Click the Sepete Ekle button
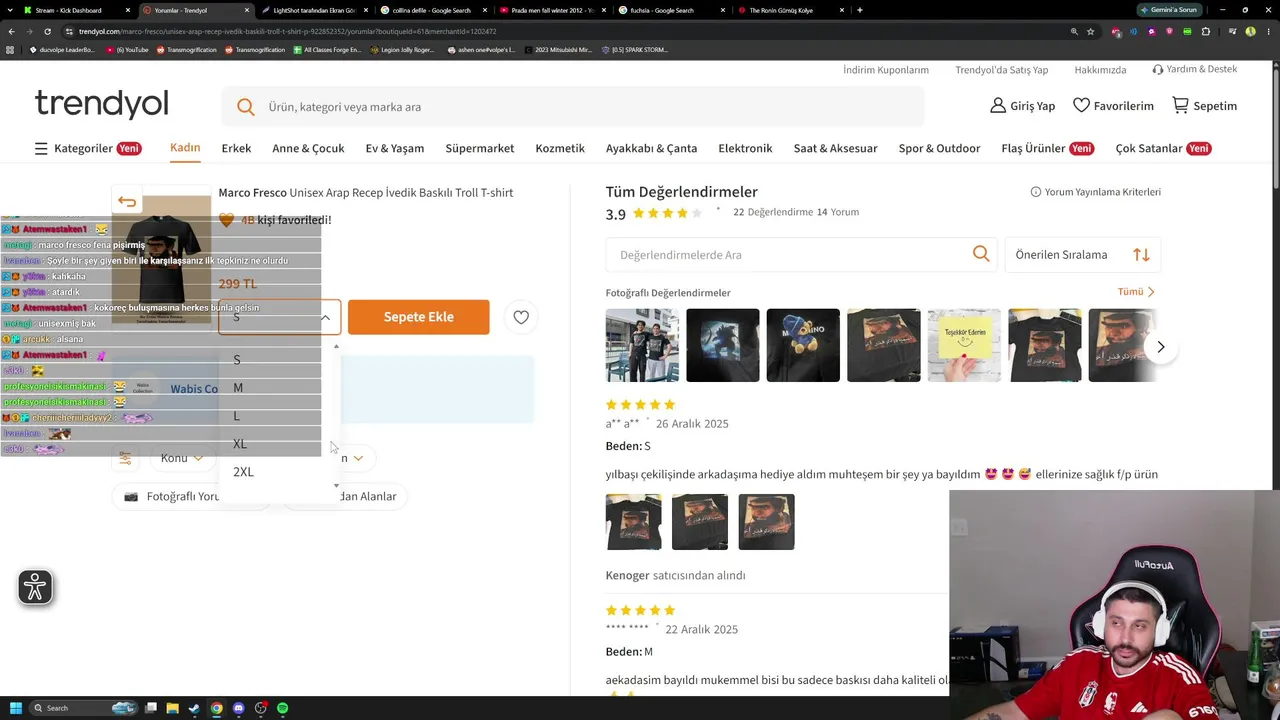The width and height of the screenshot is (1280, 720). tap(419, 317)
